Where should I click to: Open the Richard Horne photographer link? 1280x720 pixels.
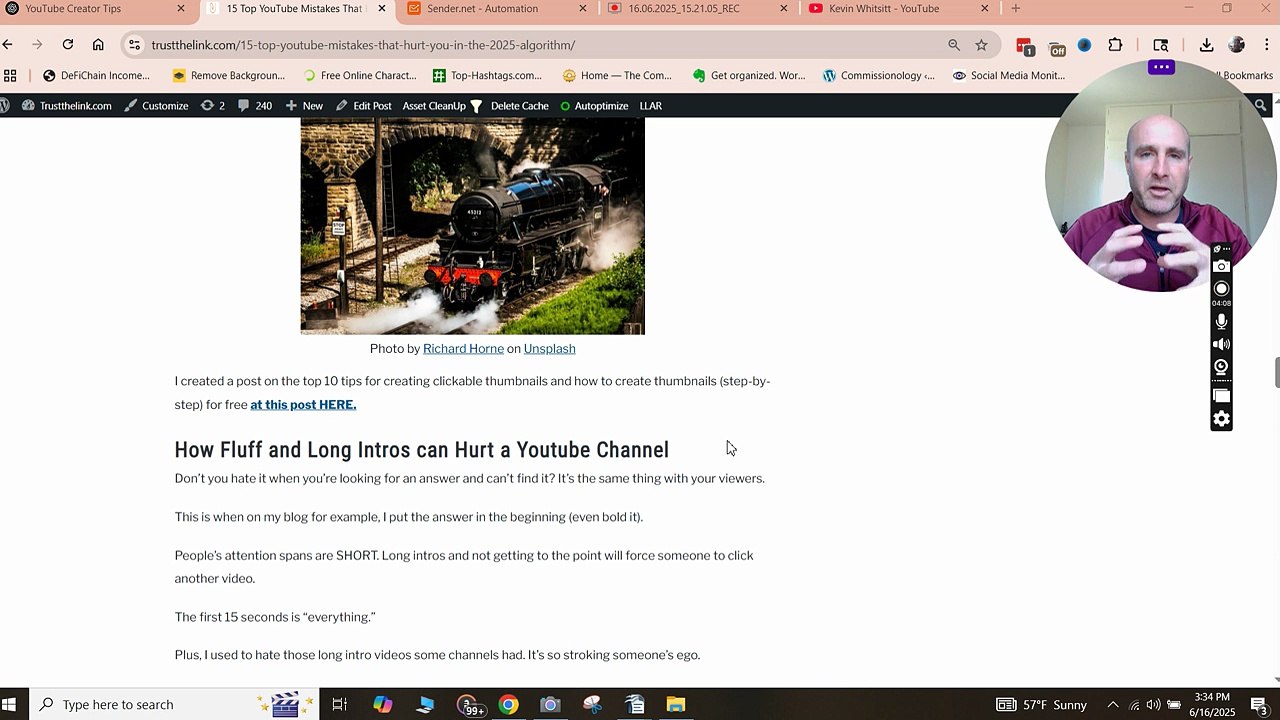(x=463, y=349)
